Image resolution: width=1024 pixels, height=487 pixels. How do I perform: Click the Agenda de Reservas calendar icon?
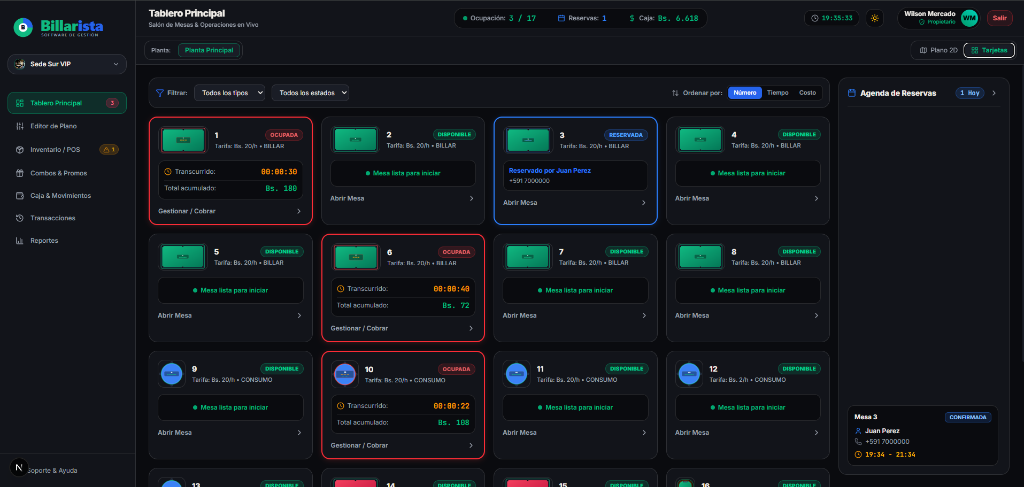852,93
